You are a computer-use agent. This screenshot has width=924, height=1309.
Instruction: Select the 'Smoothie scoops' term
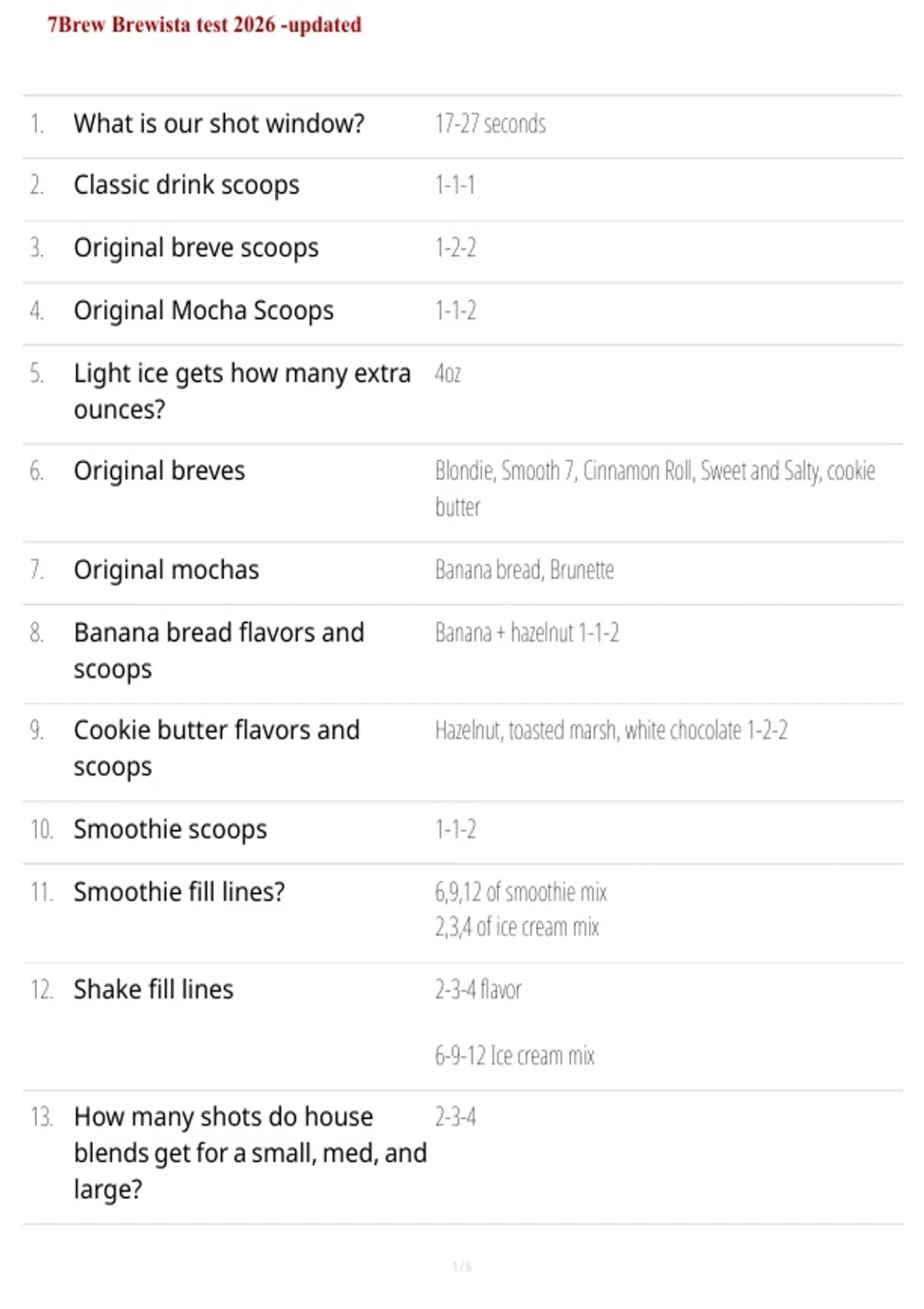click(170, 829)
